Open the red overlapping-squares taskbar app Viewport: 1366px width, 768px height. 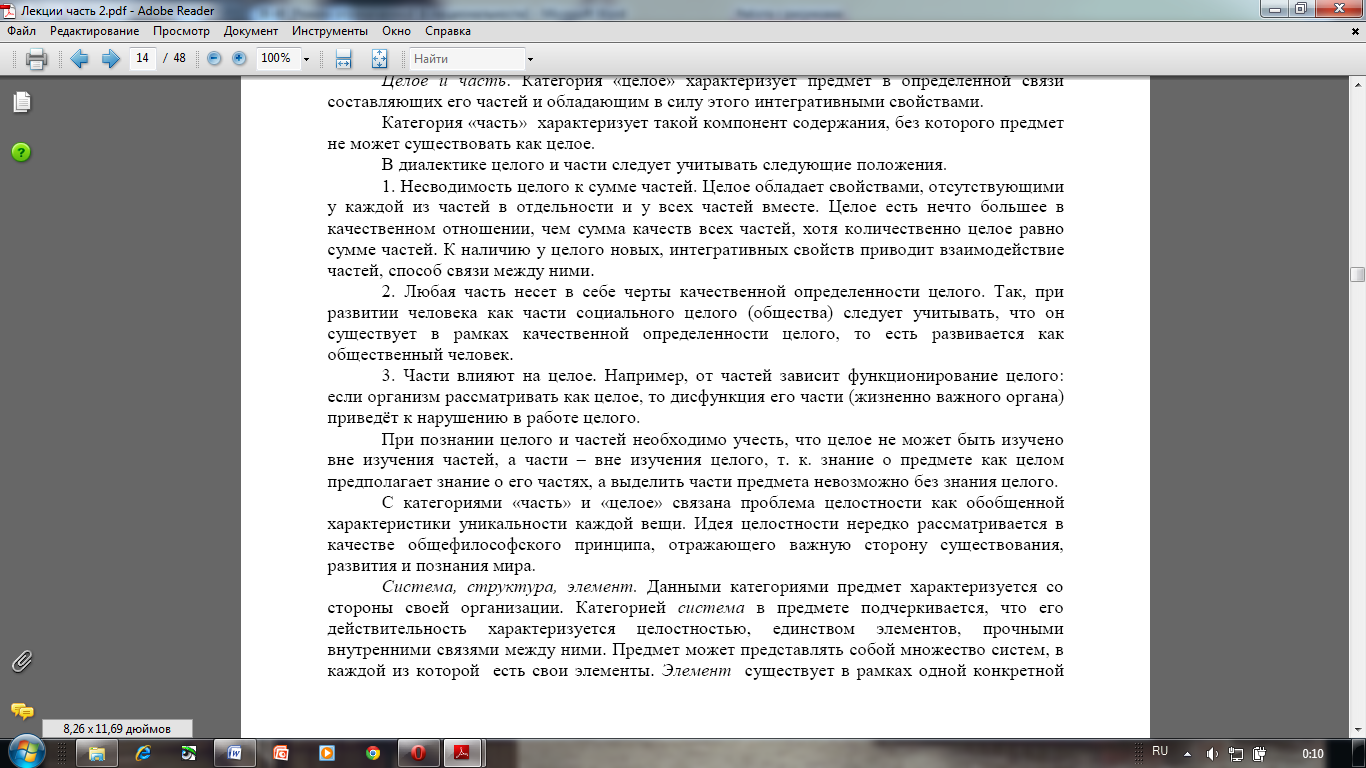coord(281,753)
